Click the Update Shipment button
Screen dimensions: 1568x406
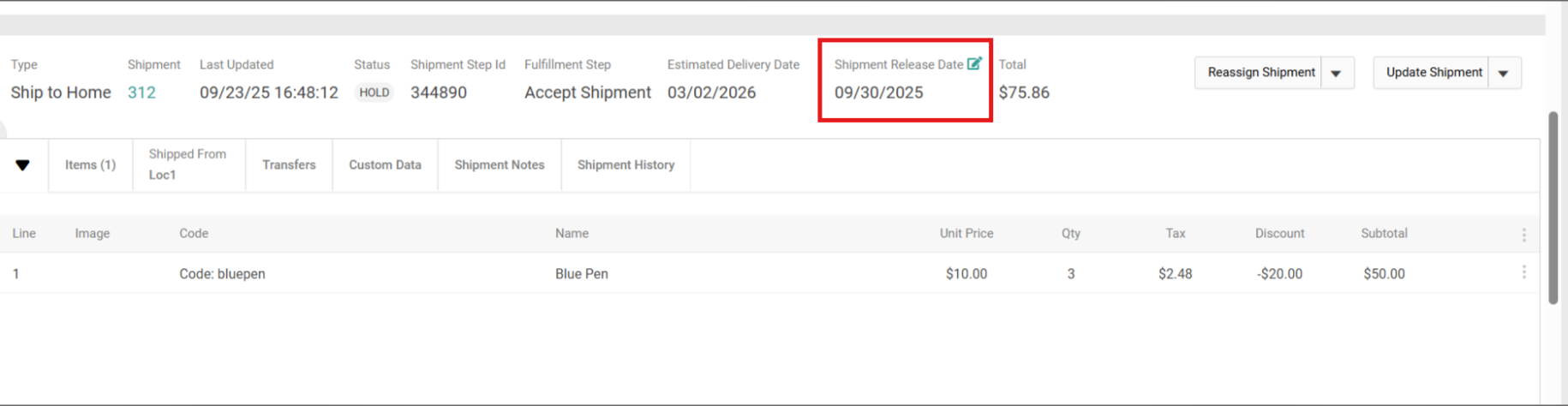coord(1433,73)
